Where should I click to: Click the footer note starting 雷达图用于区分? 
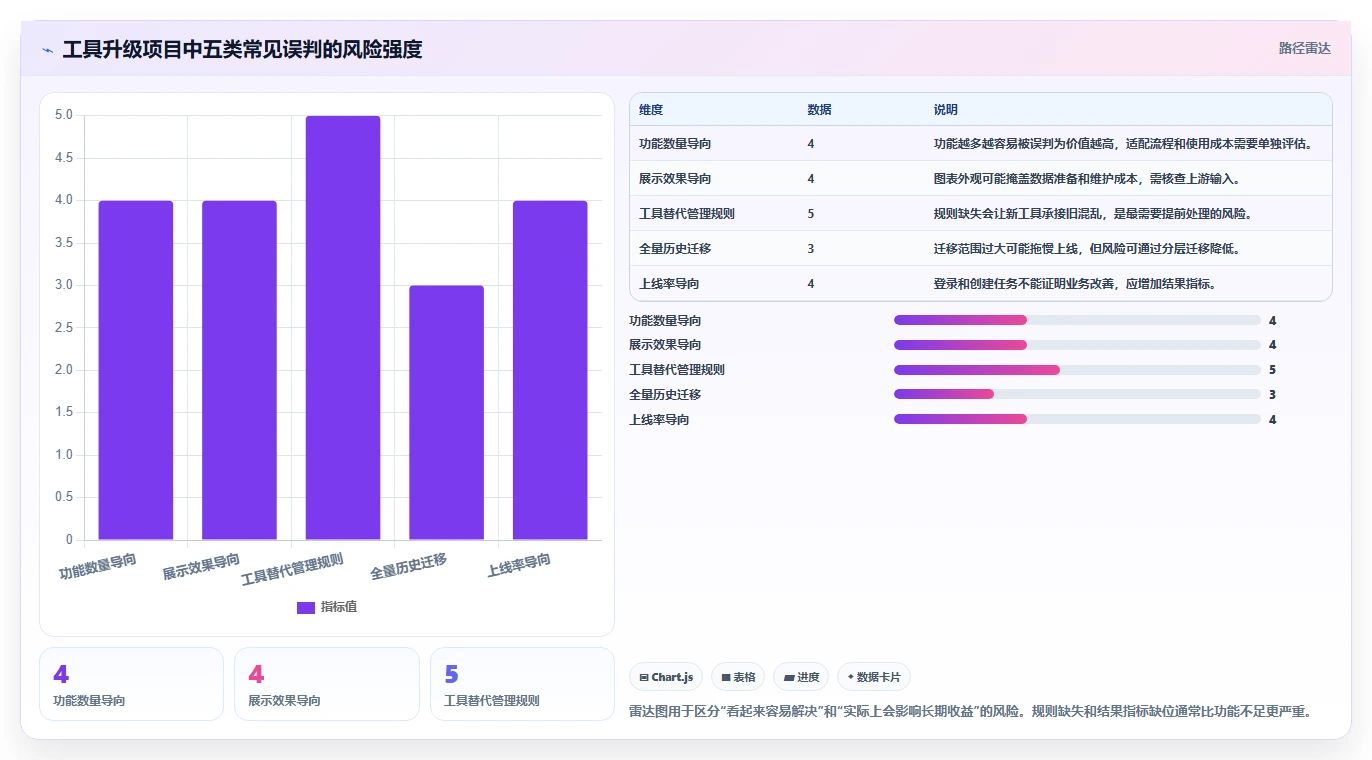[970, 712]
